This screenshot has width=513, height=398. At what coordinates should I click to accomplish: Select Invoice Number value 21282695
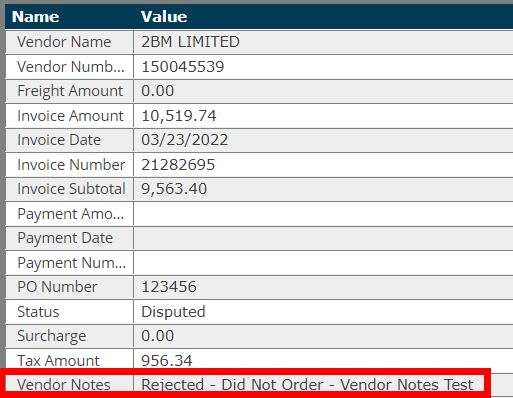click(178, 165)
